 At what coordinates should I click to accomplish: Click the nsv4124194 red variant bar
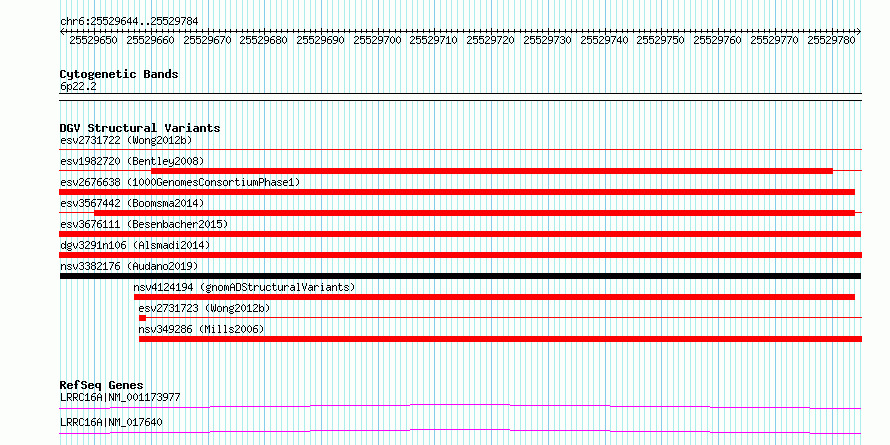(x=494, y=297)
